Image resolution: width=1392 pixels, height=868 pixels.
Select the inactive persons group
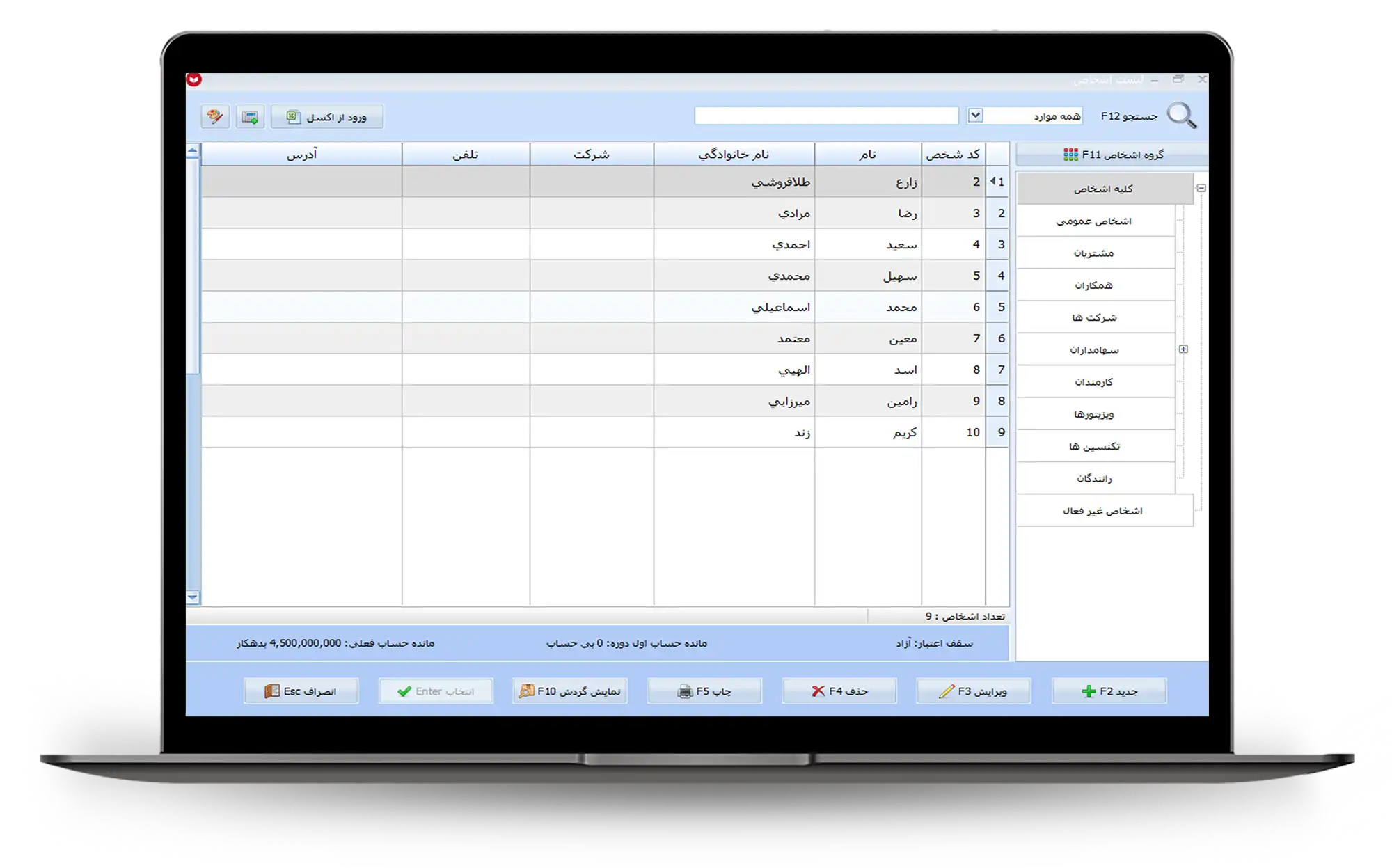(1102, 511)
